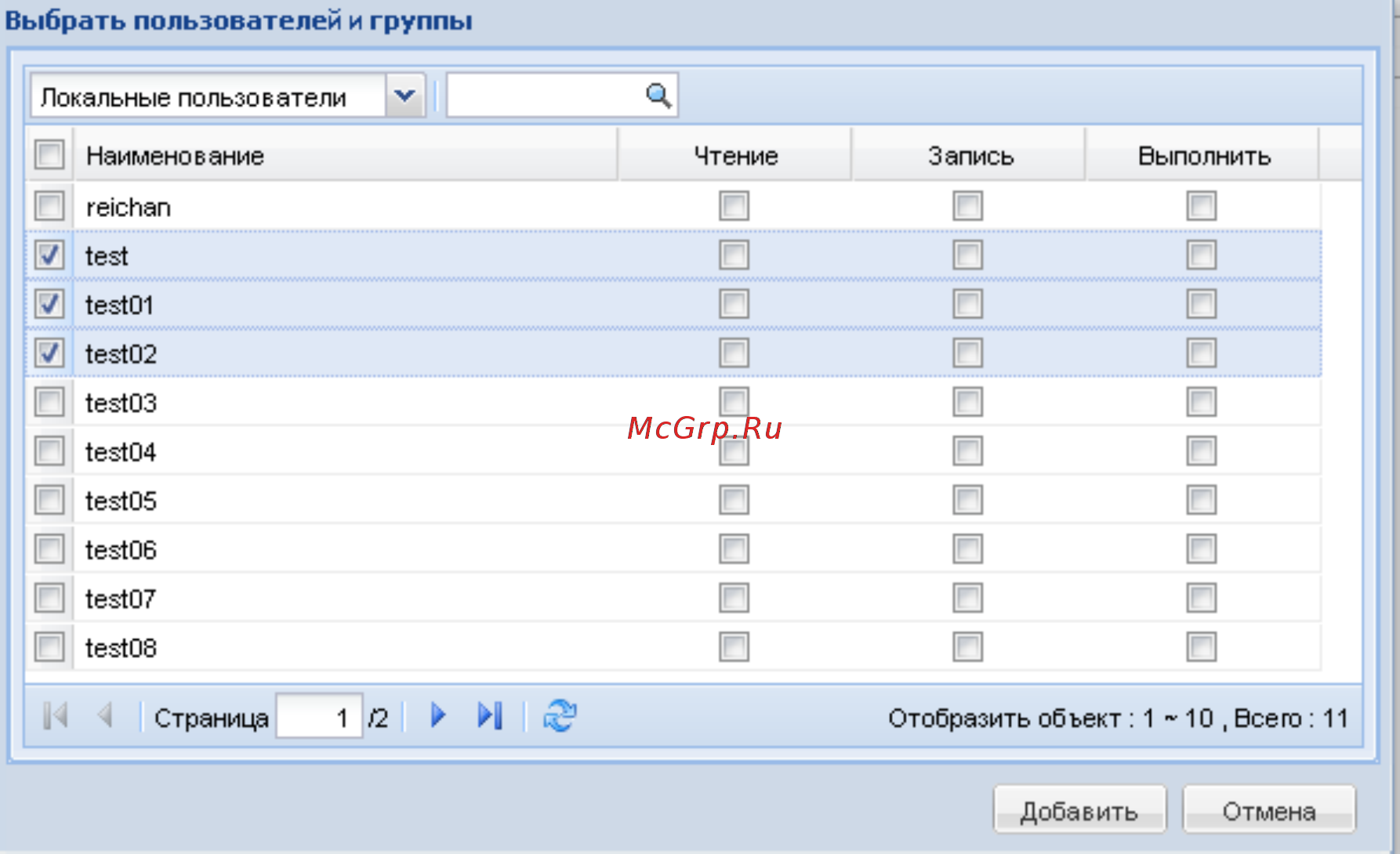Uncheck the test02 user checkbox
Image resolution: width=1400 pixels, height=854 pixels.
pyautogui.click(x=49, y=353)
